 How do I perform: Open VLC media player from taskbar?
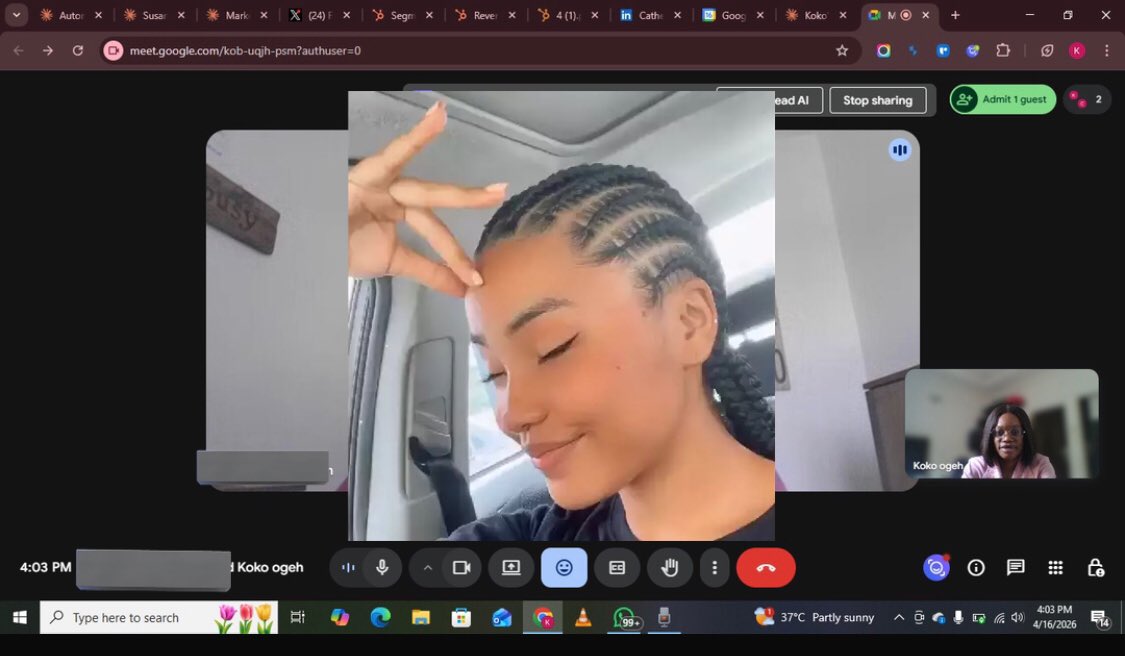(583, 617)
